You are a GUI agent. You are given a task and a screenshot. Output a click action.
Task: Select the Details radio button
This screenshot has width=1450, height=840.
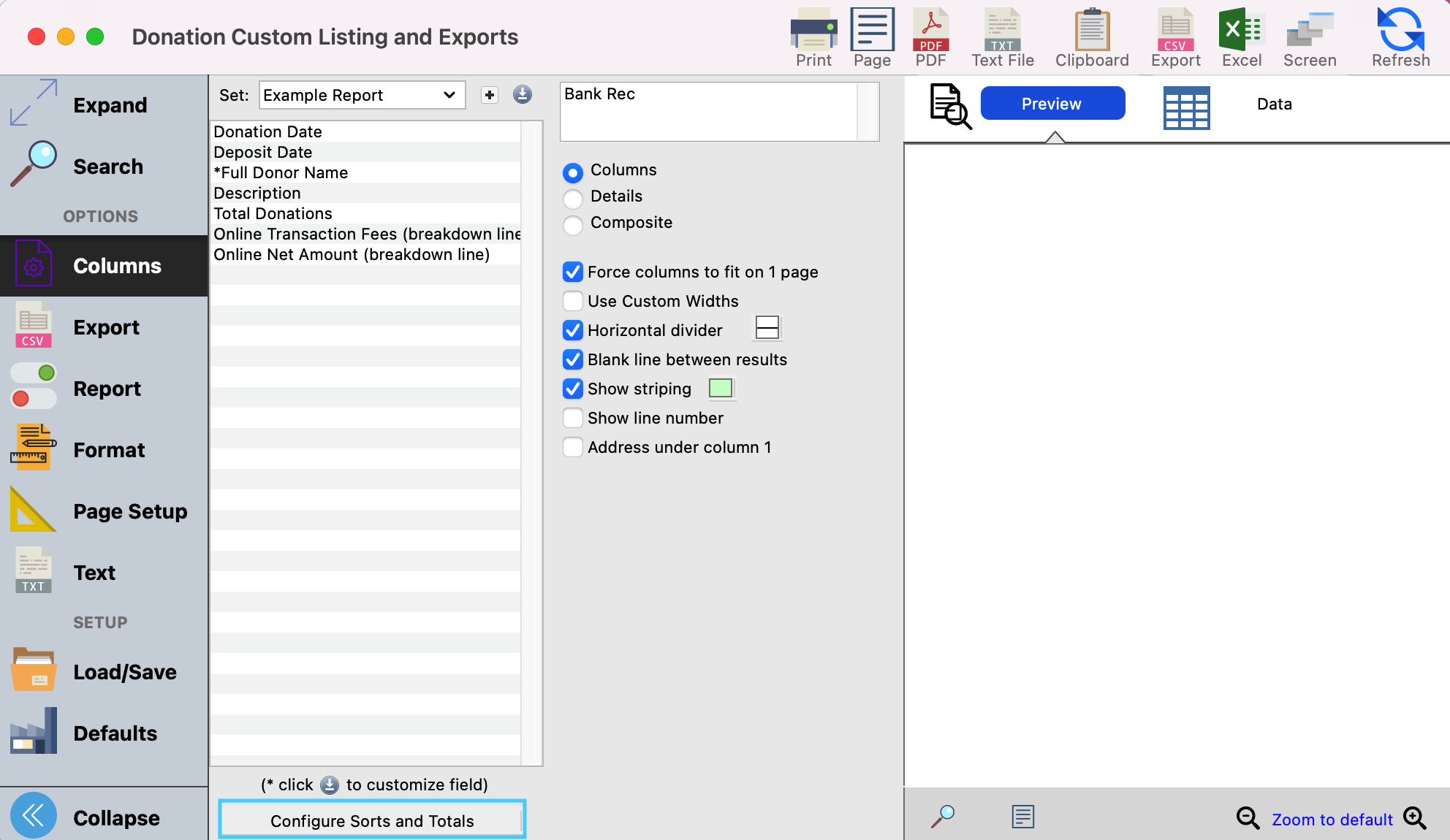point(573,197)
